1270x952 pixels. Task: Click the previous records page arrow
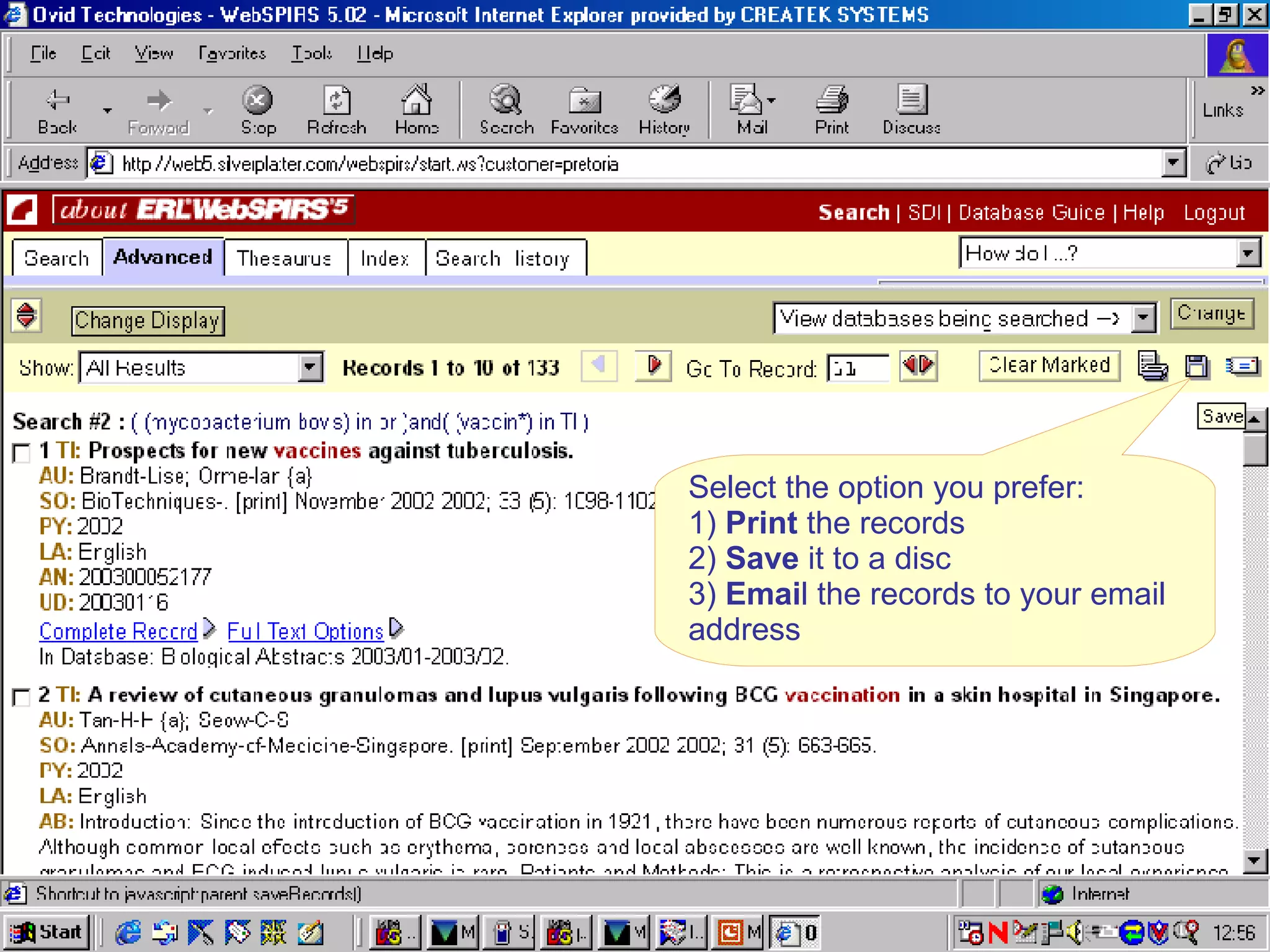599,366
